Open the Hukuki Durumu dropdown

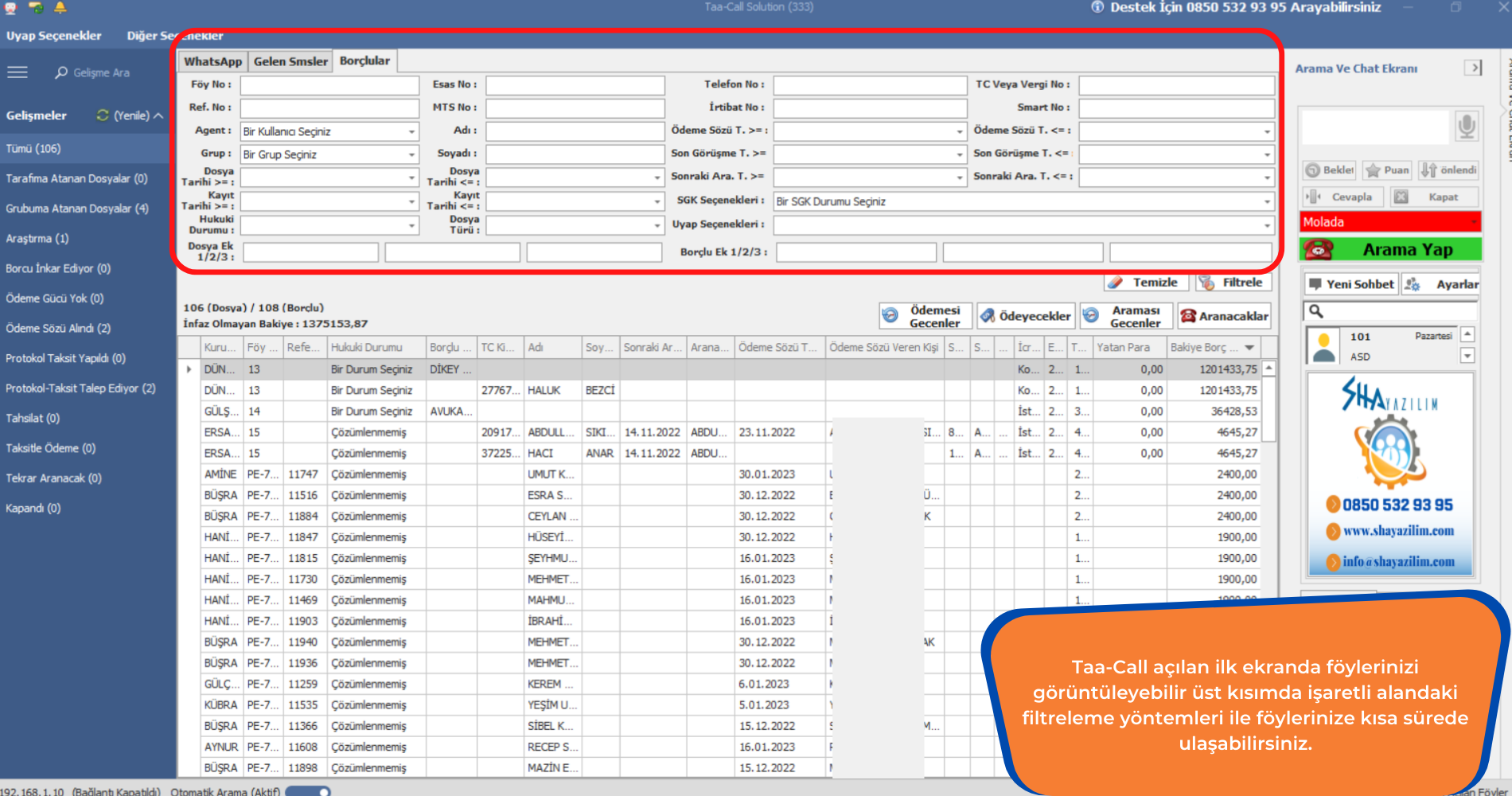(411, 225)
